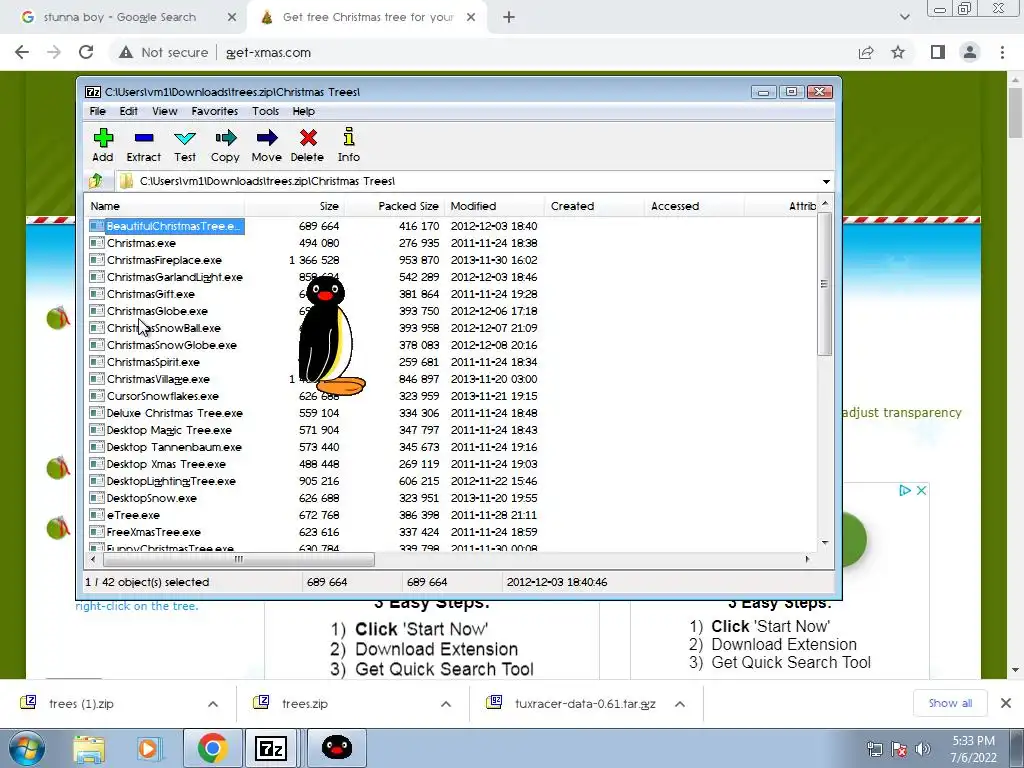Screen dimensions: 1024x768
Task: Sort files by the Name column header
Action: (x=164, y=206)
